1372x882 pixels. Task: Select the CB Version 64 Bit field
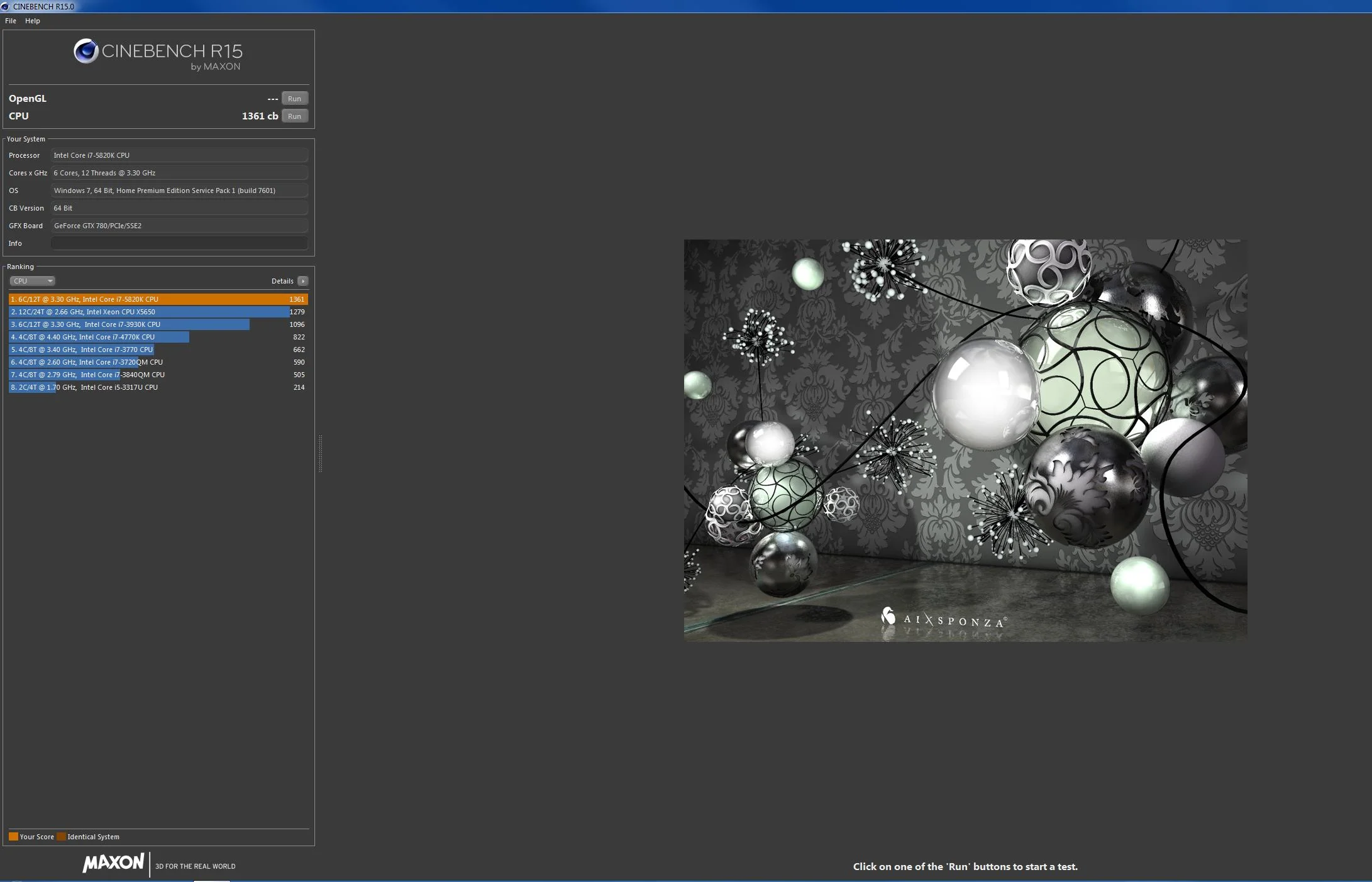(179, 208)
